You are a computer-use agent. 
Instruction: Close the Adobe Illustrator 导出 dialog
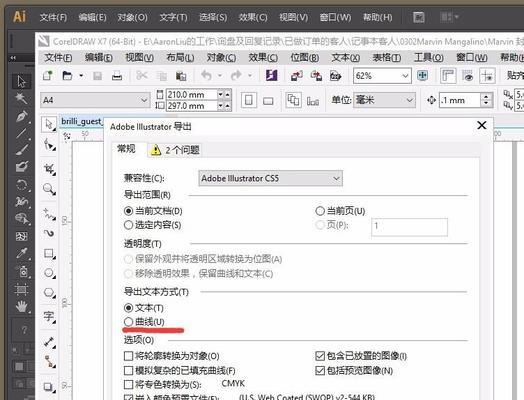(x=482, y=125)
